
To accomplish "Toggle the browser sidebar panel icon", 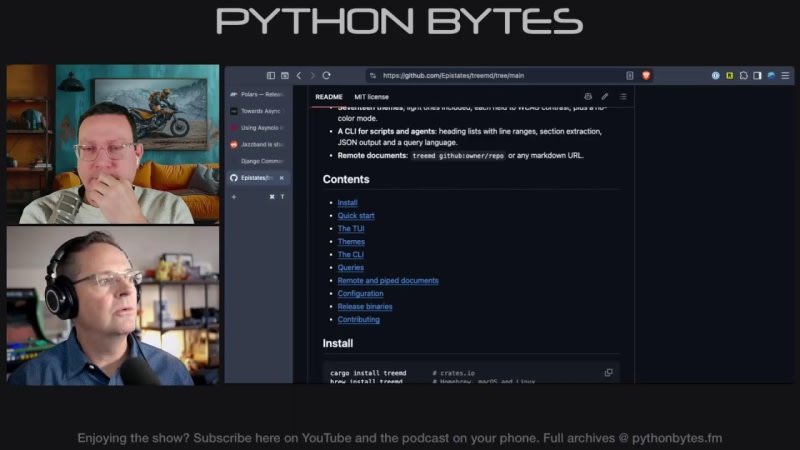I will pyautogui.click(x=271, y=76).
